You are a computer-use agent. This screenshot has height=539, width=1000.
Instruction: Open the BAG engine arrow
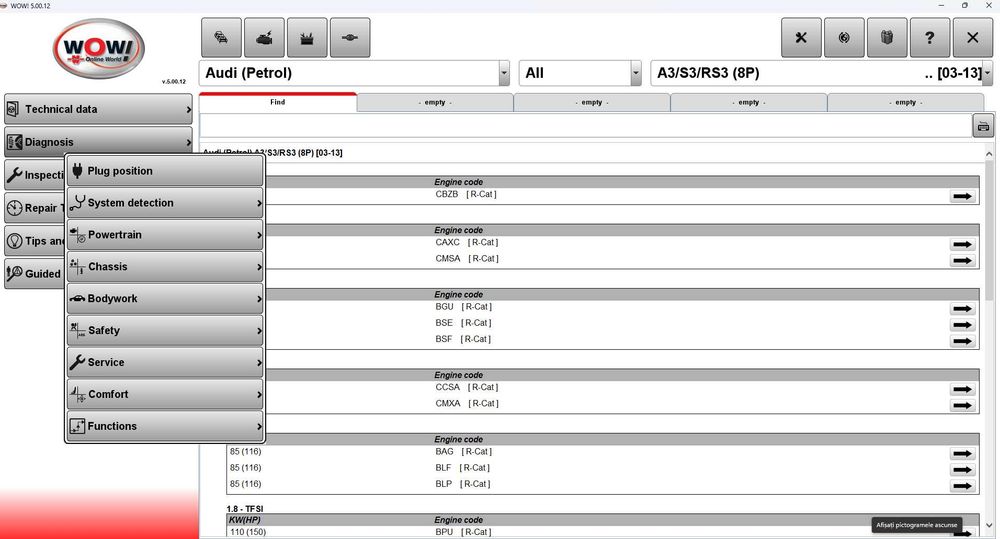(x=962, y=454)
